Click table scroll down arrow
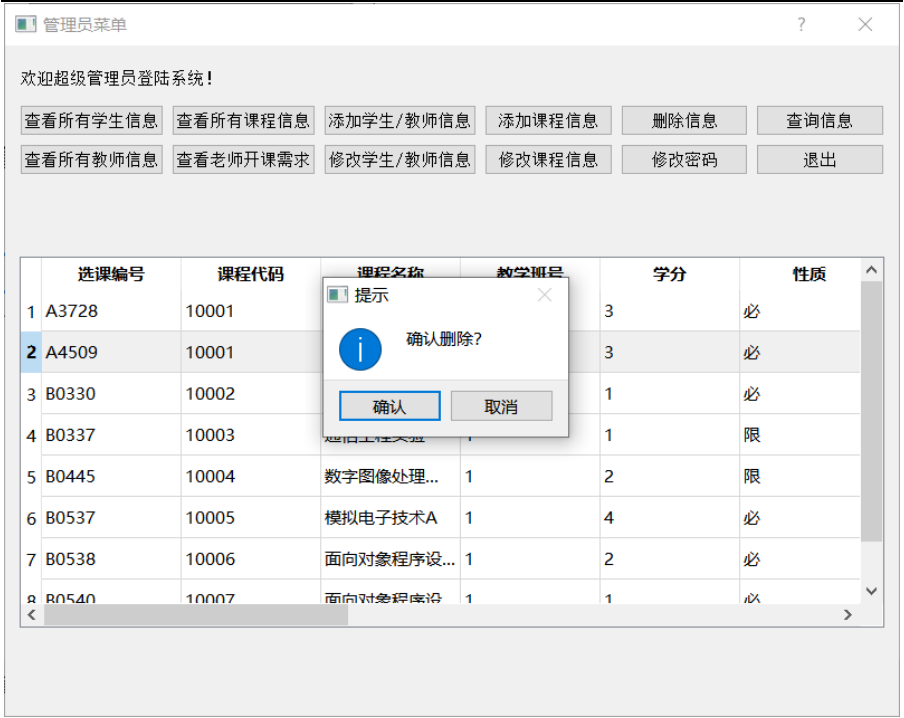This screenshot has height=718, width=904. click(x=872, y=591)
